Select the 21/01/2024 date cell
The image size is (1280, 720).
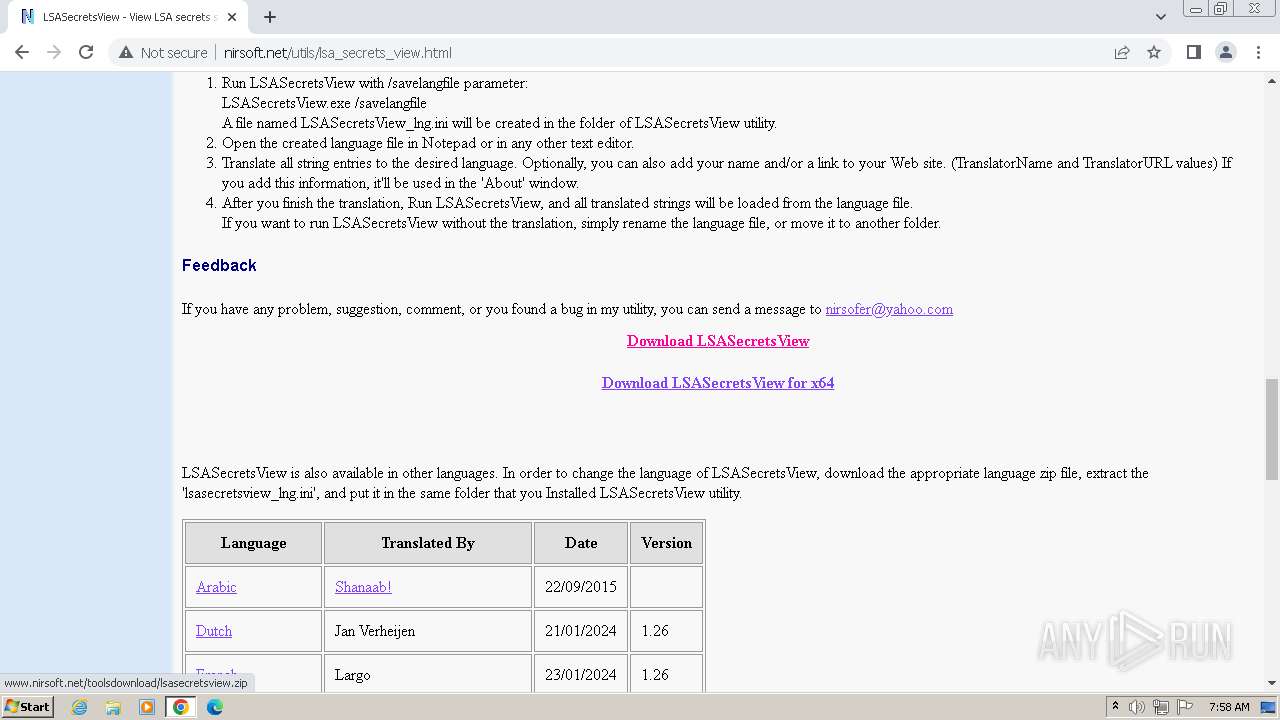point(581,631)
